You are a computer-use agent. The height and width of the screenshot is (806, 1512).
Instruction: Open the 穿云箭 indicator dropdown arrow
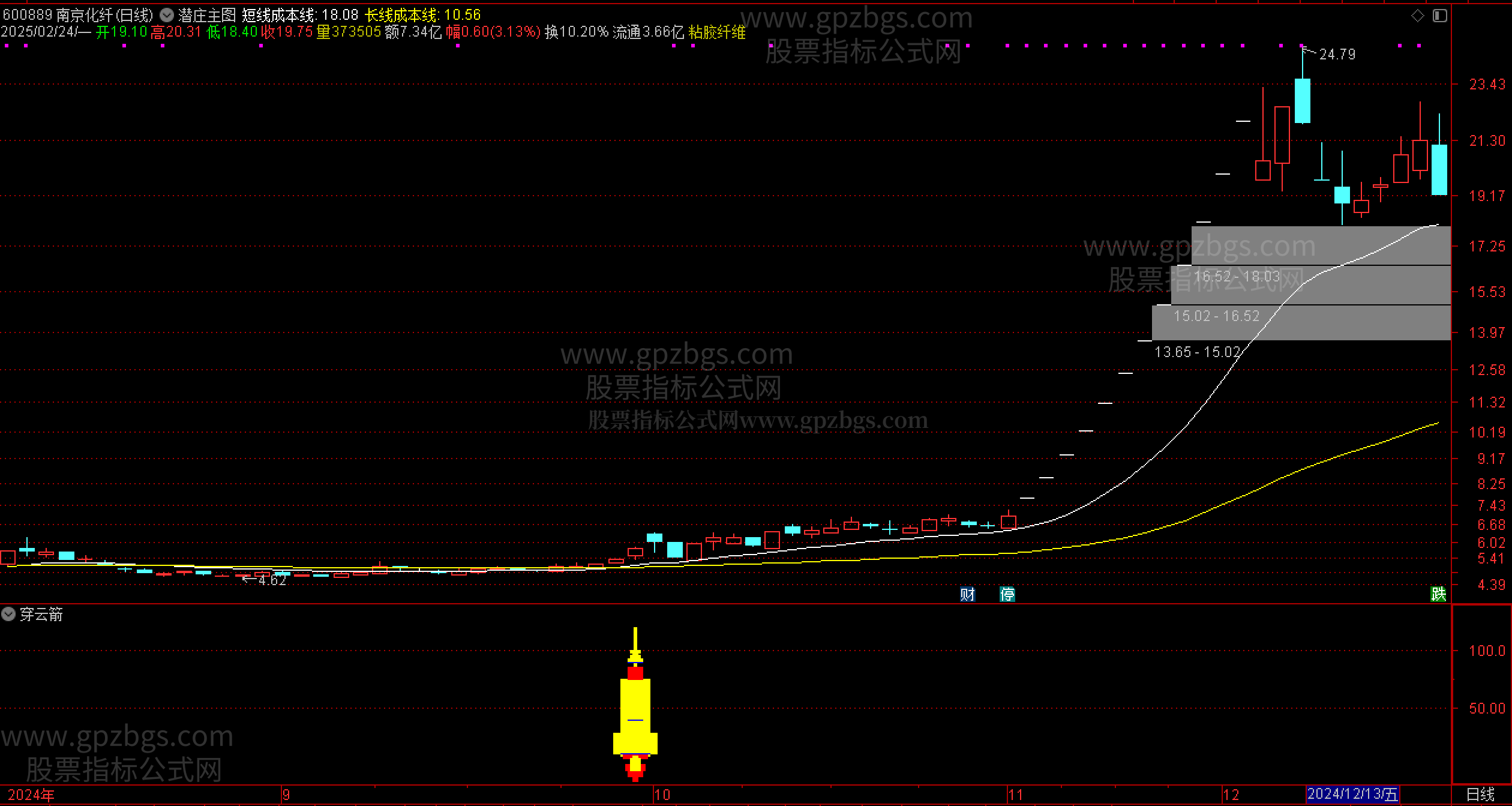coord(8,614)
